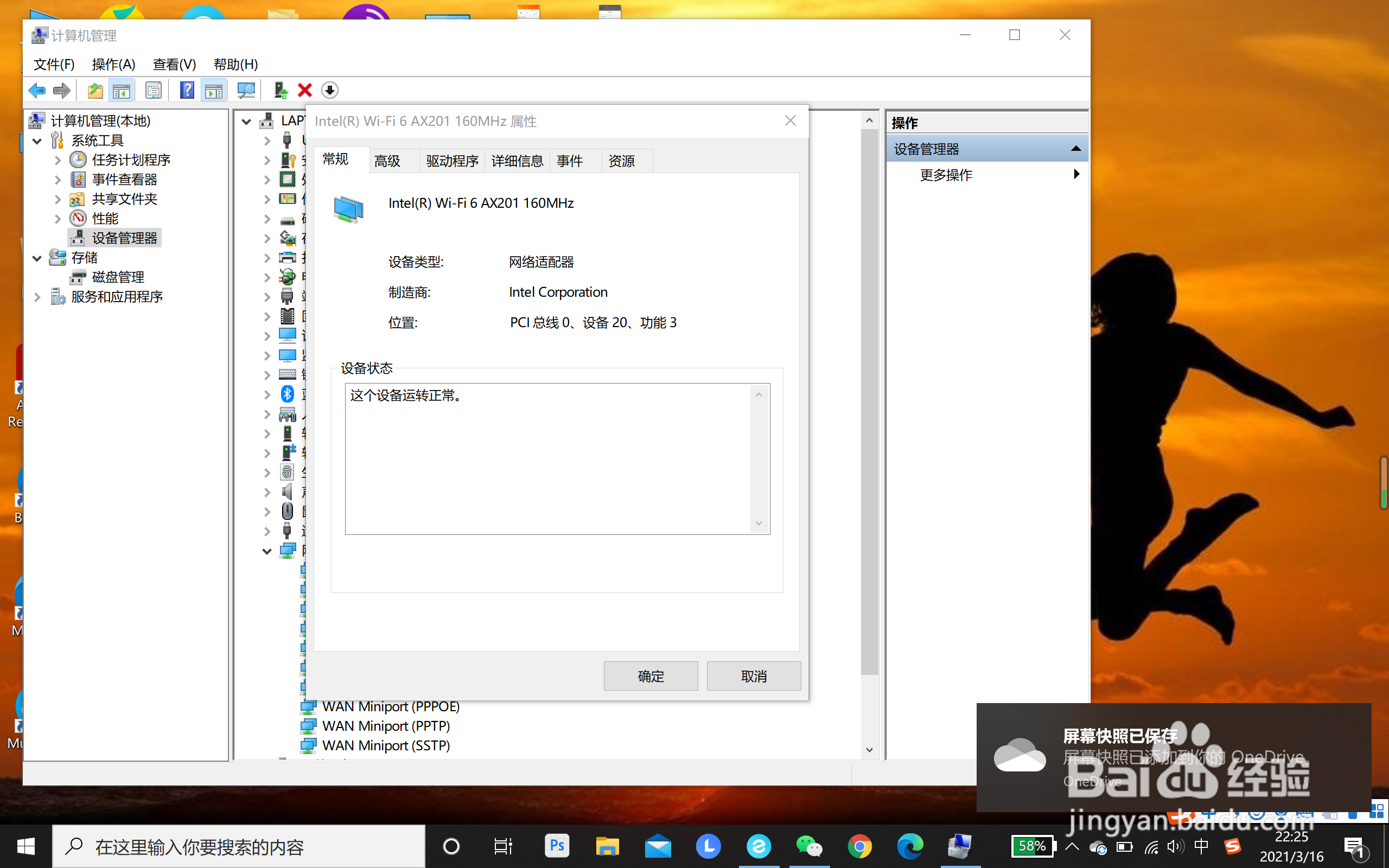The width and height of the screenshot is (1389, 868).
Task: Collapse the 设备管理器 actions section
Action: point(1075,149)
